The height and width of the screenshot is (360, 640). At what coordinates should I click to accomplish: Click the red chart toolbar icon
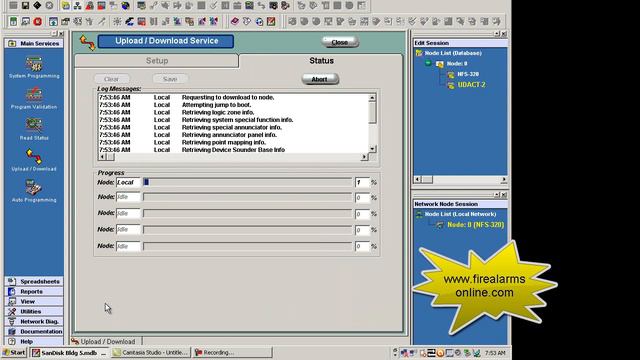click(271, 21)
